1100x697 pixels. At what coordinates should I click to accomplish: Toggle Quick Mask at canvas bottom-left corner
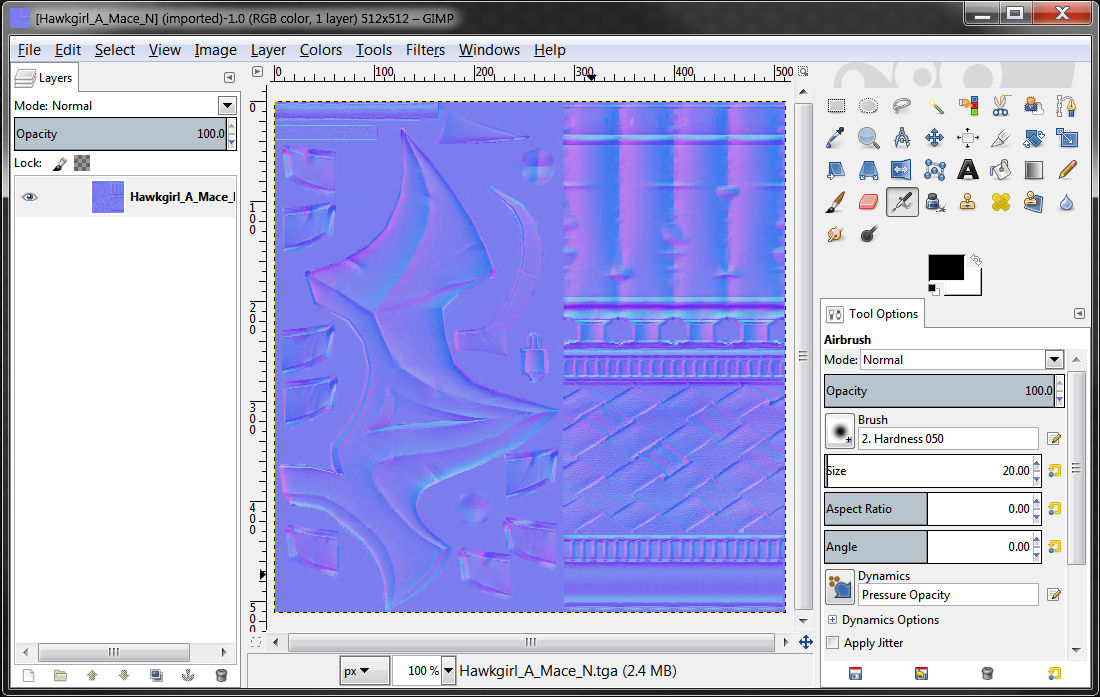(x=256, y=642)
